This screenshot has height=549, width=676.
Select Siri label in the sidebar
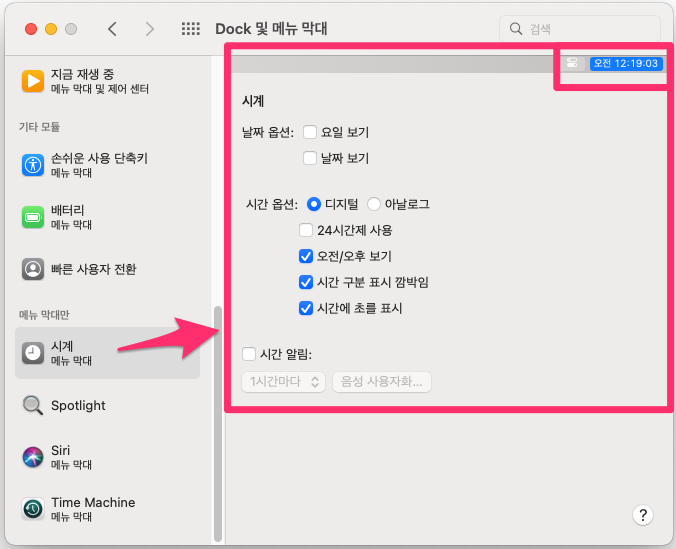[x=60, y=450]
